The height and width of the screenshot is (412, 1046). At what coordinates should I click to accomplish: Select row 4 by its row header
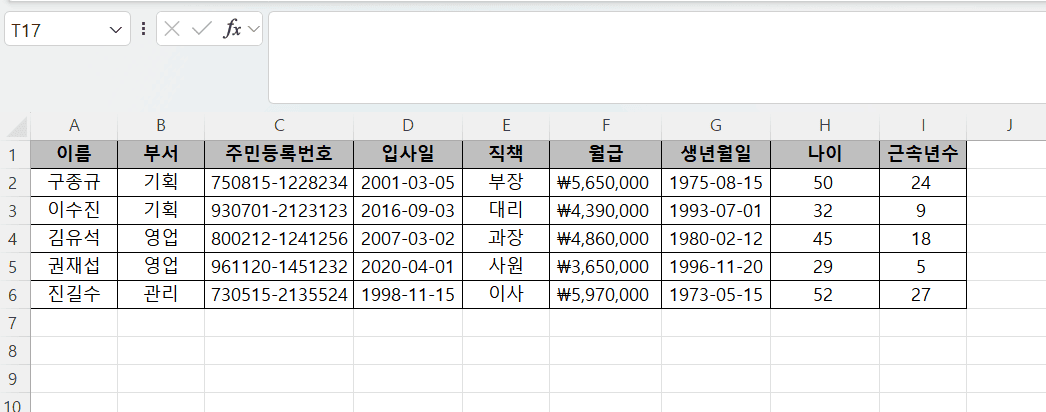[14, 239]
